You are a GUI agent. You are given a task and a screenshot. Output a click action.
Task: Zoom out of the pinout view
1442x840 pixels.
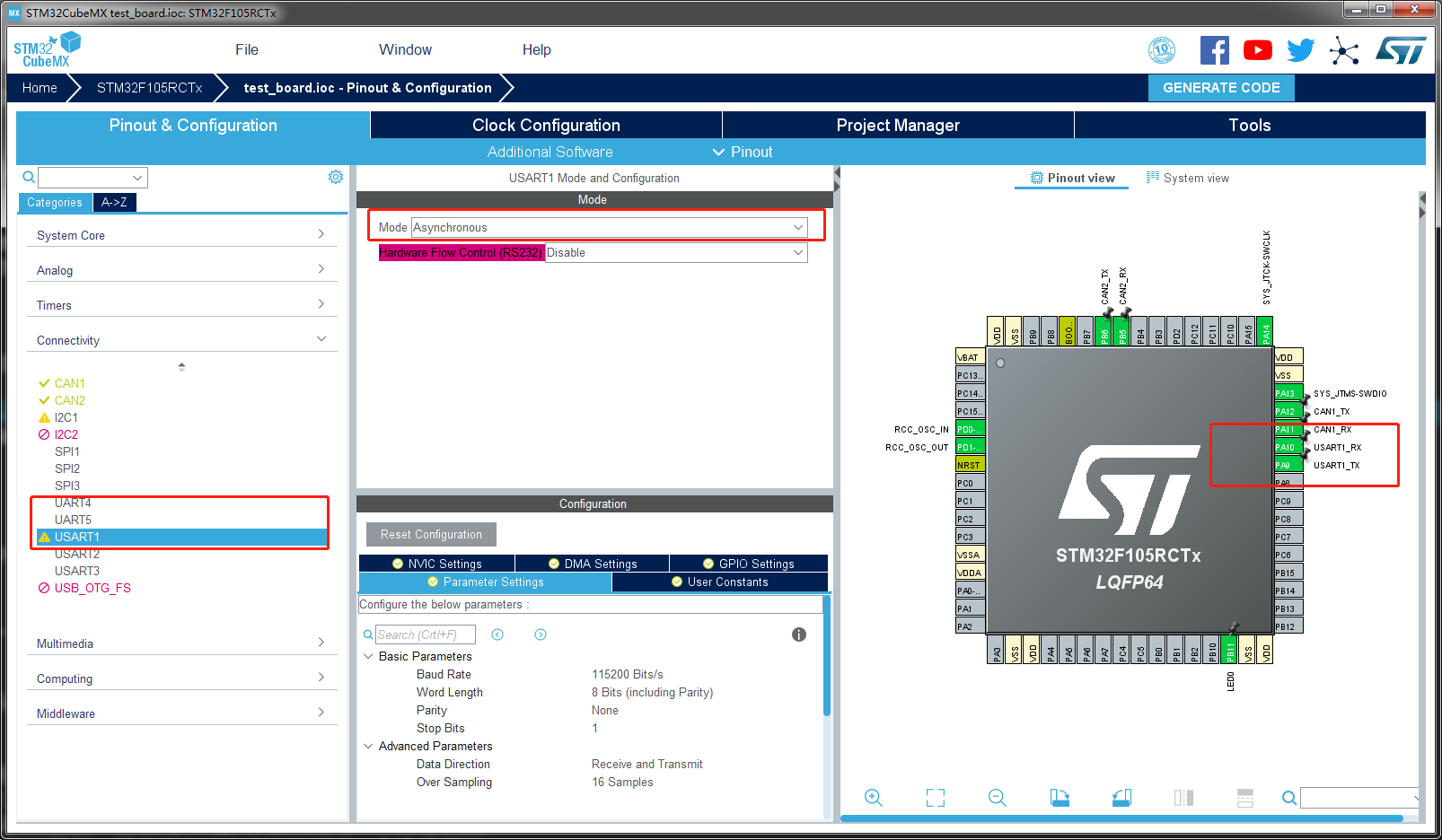pyautogui.click(x=997, y=797)
